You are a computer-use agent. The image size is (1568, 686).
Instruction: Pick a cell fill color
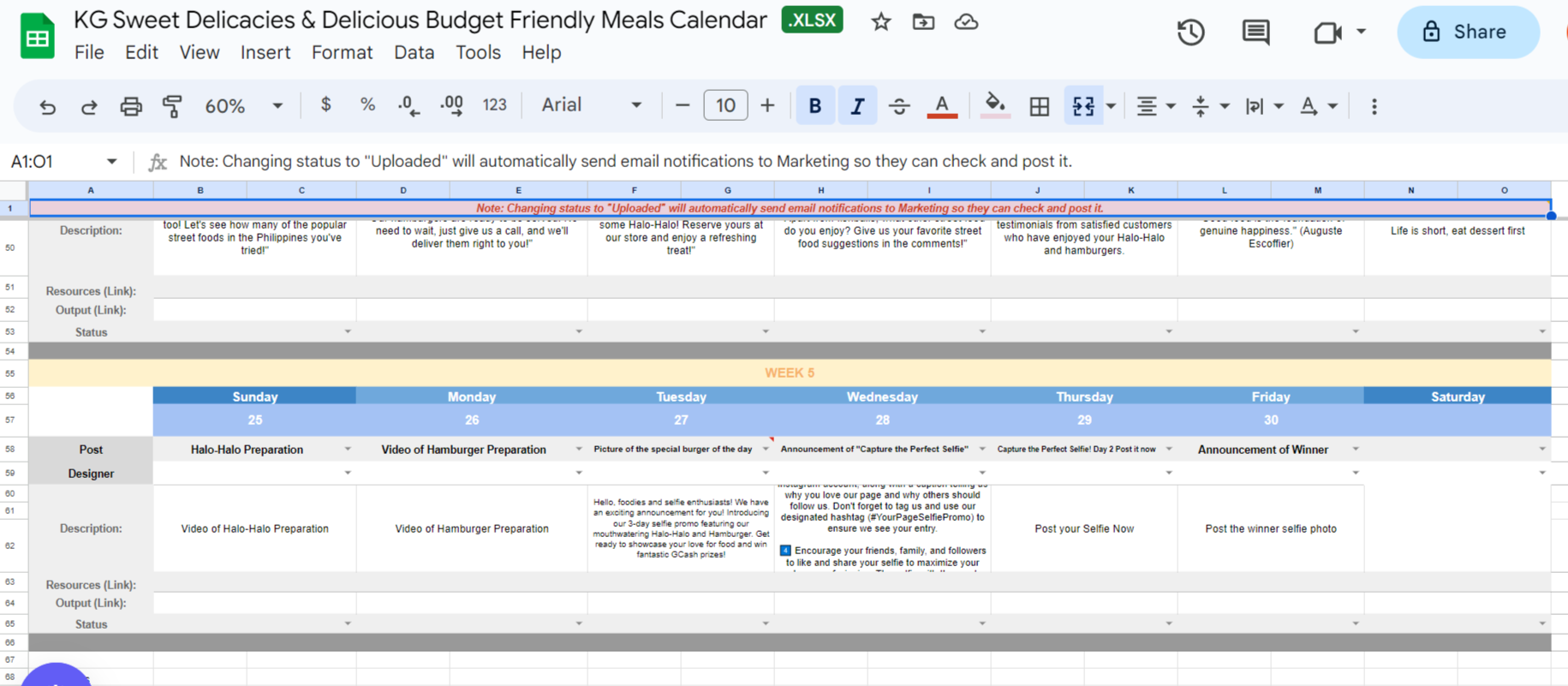pos(994,106)
